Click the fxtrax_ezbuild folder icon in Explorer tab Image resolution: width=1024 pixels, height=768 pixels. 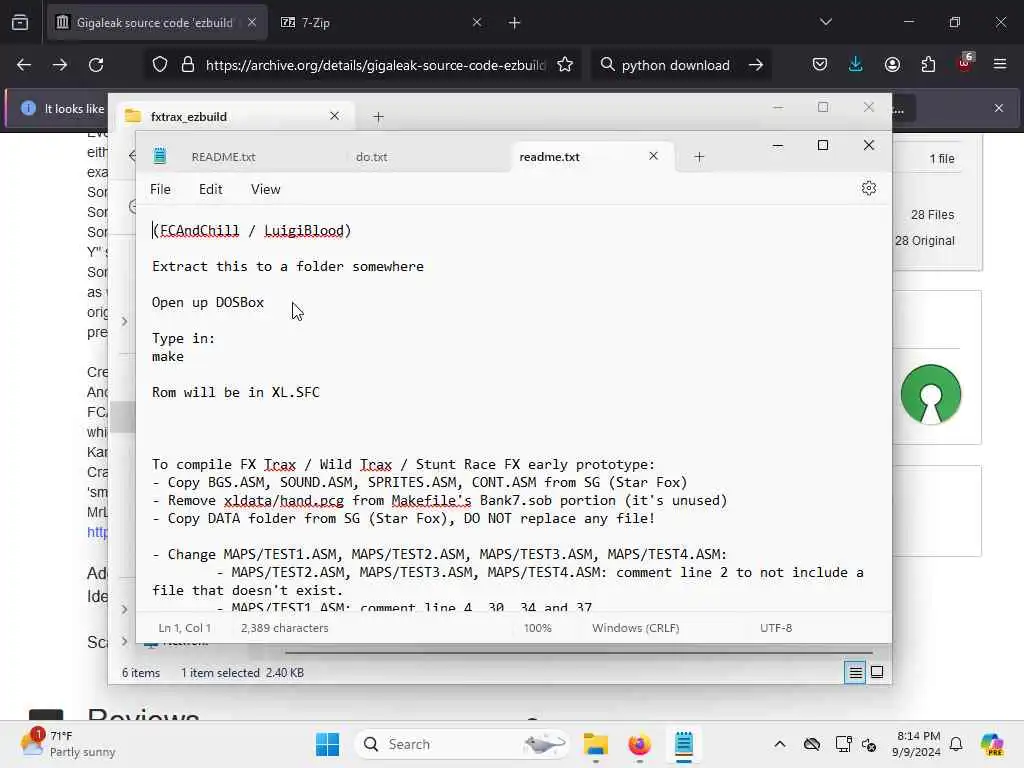[133, 116]
